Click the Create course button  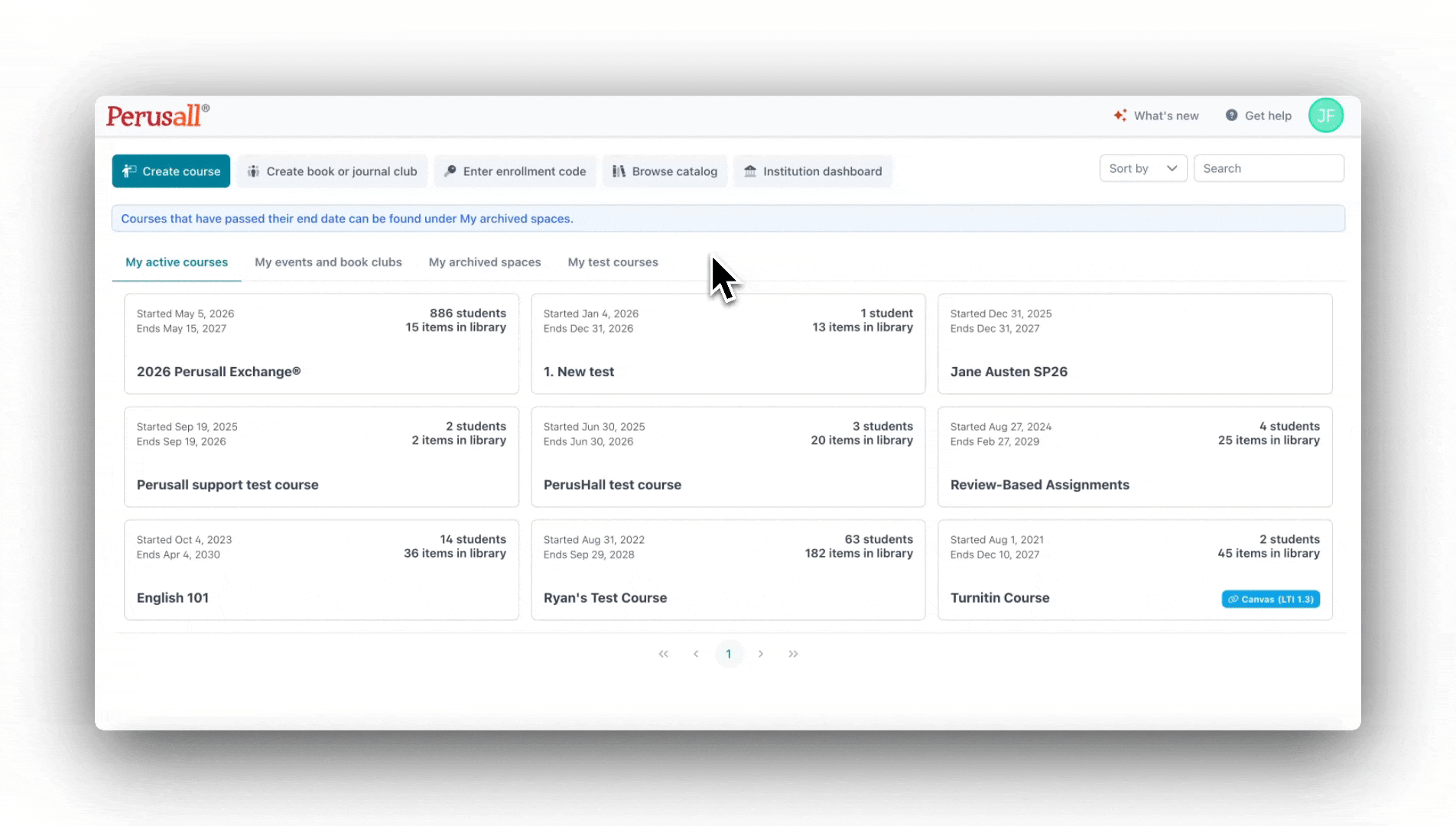(x=171, y=171)
